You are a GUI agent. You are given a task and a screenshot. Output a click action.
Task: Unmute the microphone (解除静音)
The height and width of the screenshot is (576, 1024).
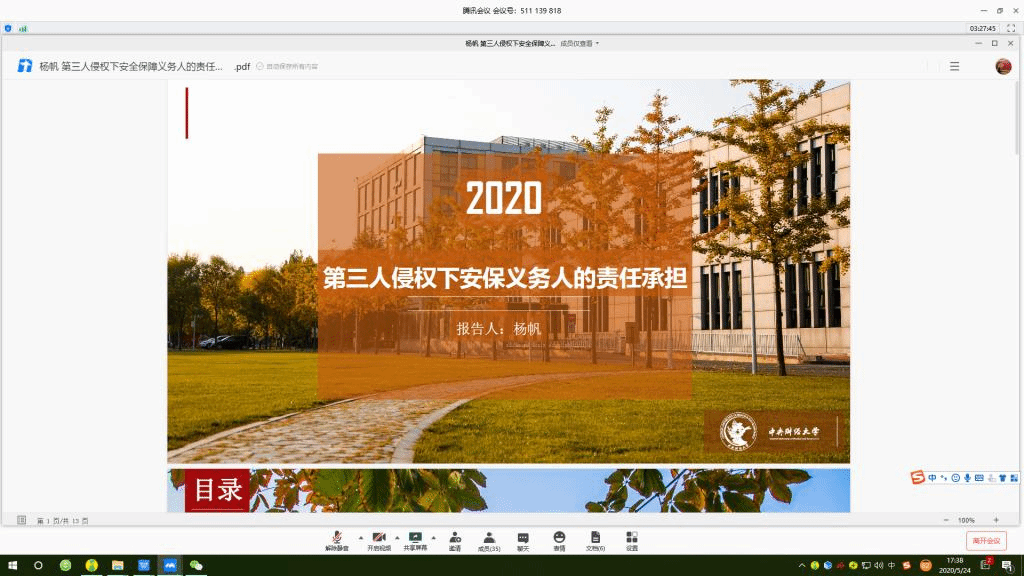pyautogui.click(x=337, y=540)
